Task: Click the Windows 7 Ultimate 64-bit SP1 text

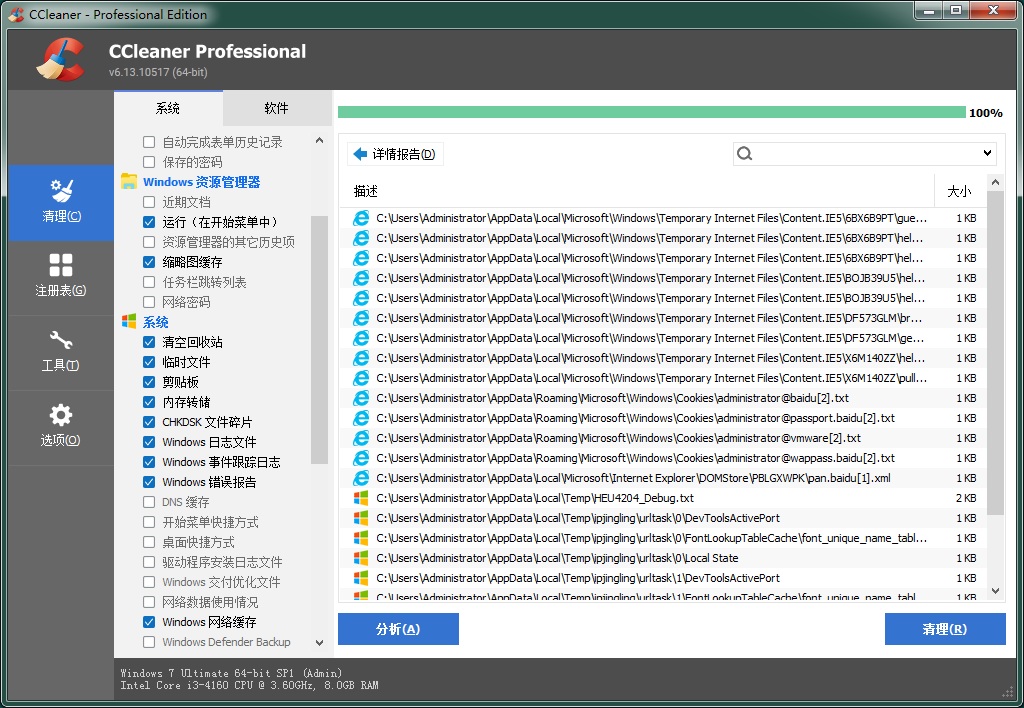Action: (x=231, y=673)
